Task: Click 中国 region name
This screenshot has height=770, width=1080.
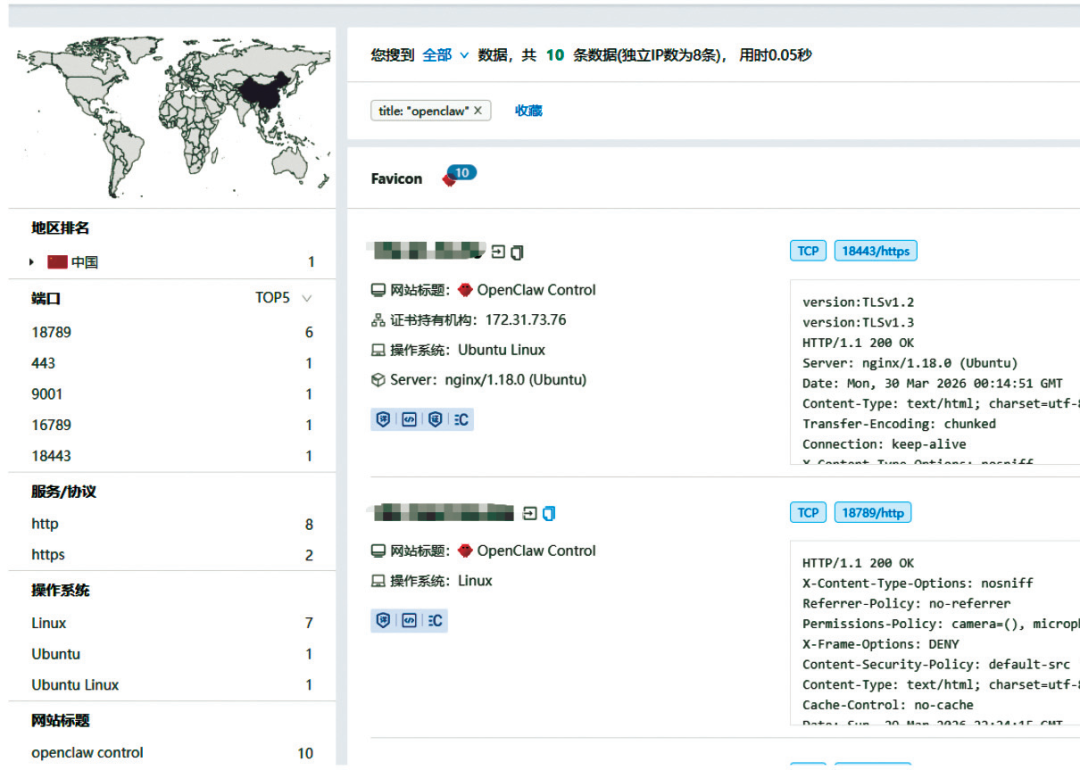Action: [85, 262]
